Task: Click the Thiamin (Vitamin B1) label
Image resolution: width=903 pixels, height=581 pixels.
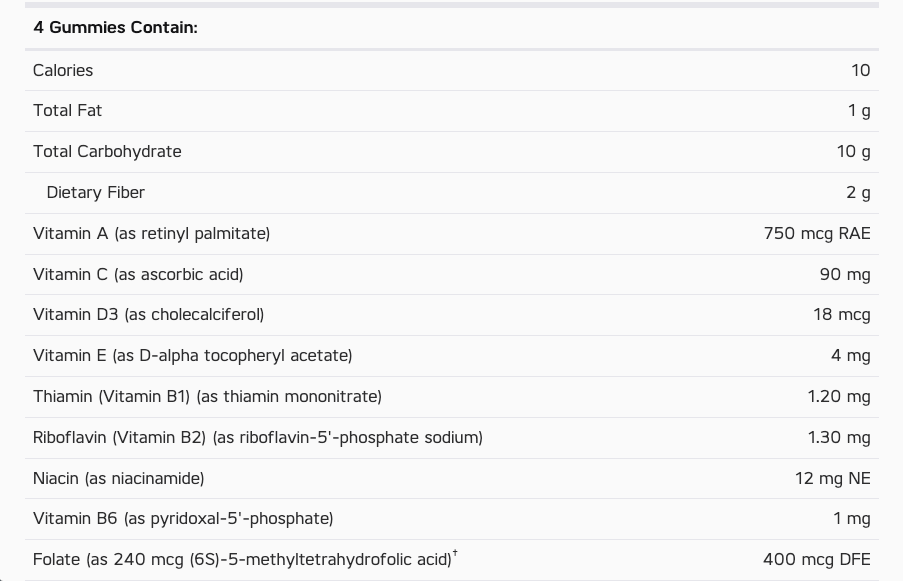Action: (x=207, y=396)
